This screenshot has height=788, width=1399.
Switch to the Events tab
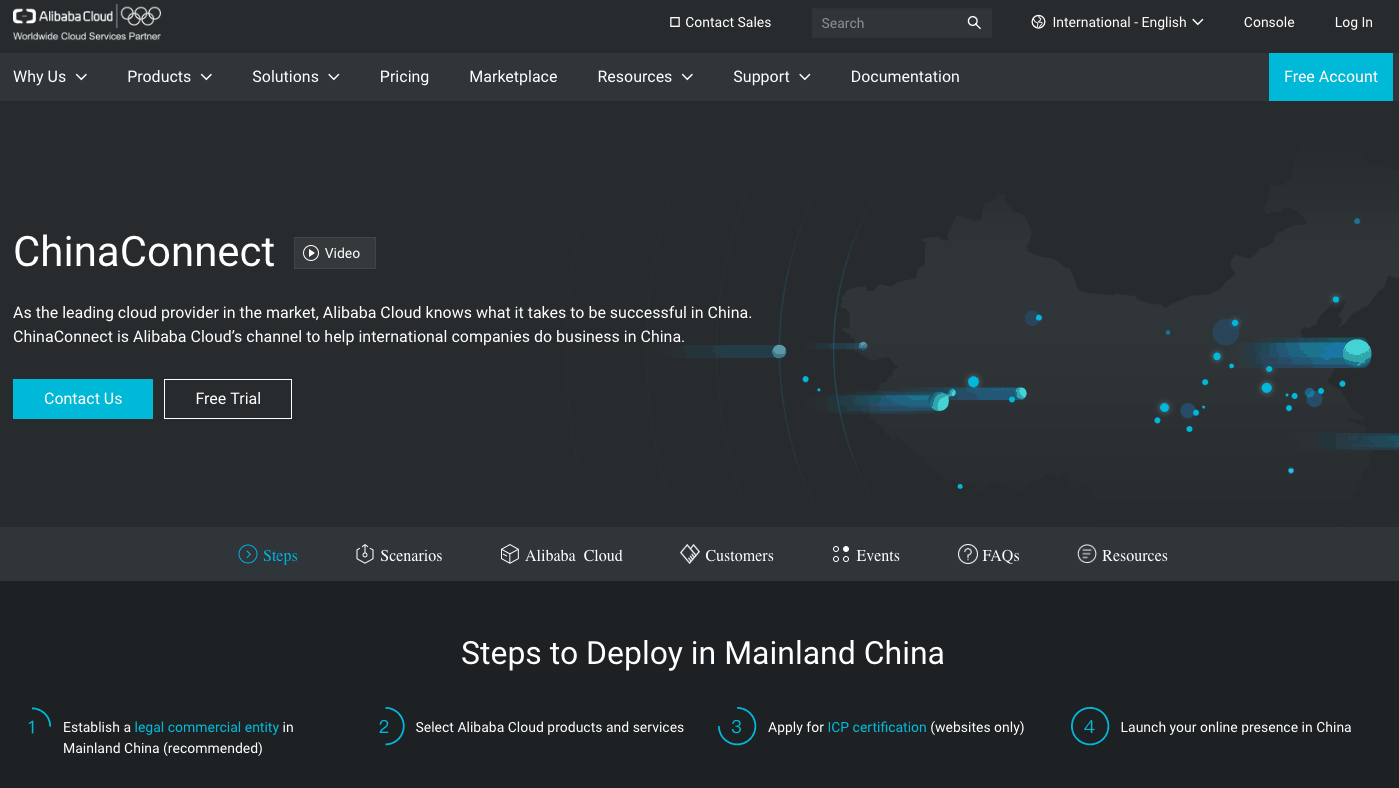click(866, 555)
